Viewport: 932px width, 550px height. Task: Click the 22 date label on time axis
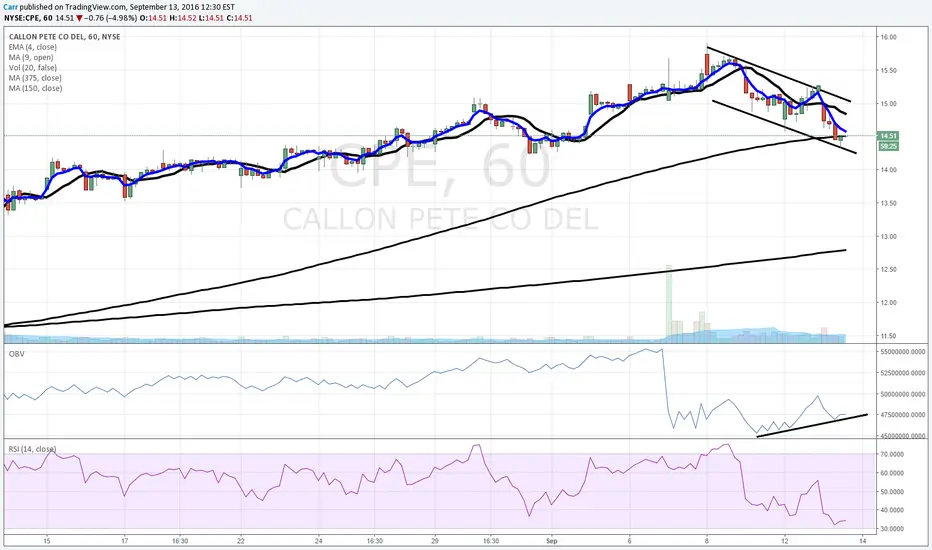(x=241, y=541)
